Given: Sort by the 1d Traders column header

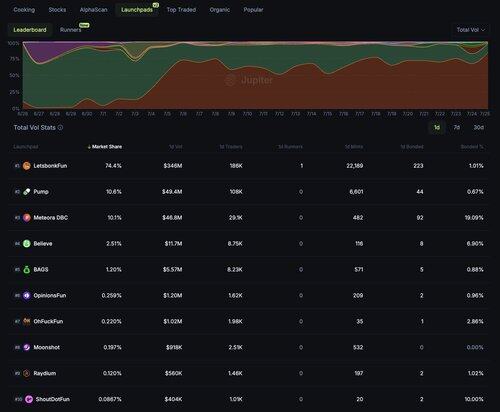Looking at the screenshot, I should tap(231, 147).
